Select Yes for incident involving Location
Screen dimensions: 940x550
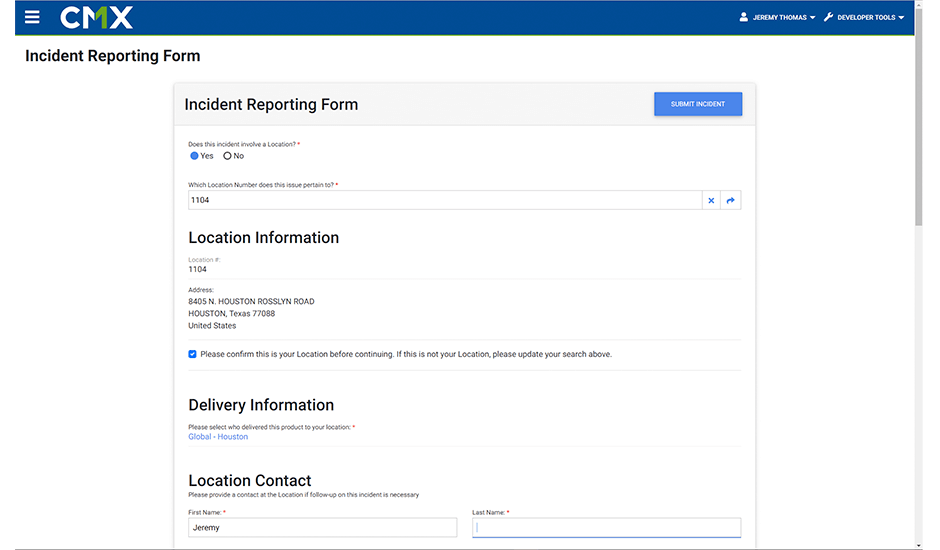tap(194, 156)
